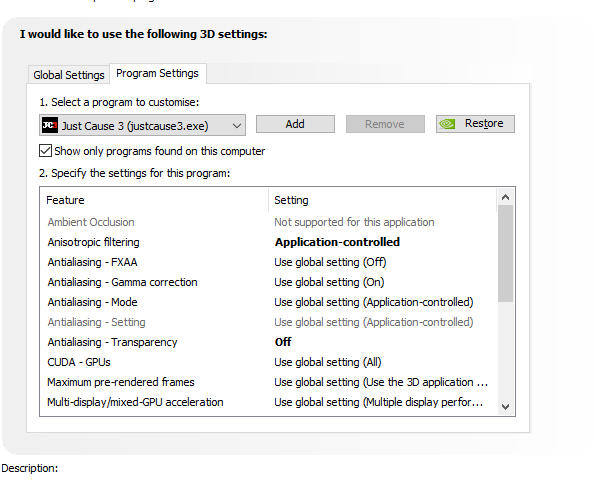Open the bold Off setting for Transparency
This screenshot has height=482, width=598.
point(283,342)
